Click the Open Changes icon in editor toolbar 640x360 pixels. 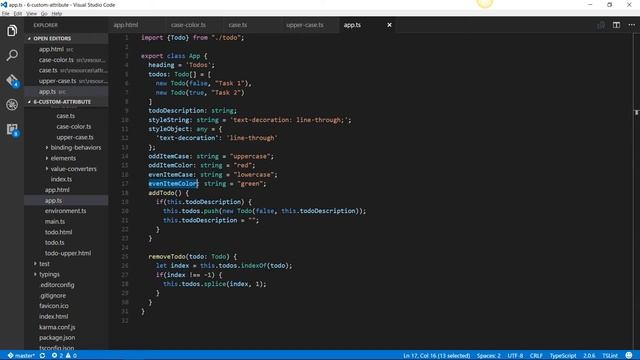[x=600, y=25]
